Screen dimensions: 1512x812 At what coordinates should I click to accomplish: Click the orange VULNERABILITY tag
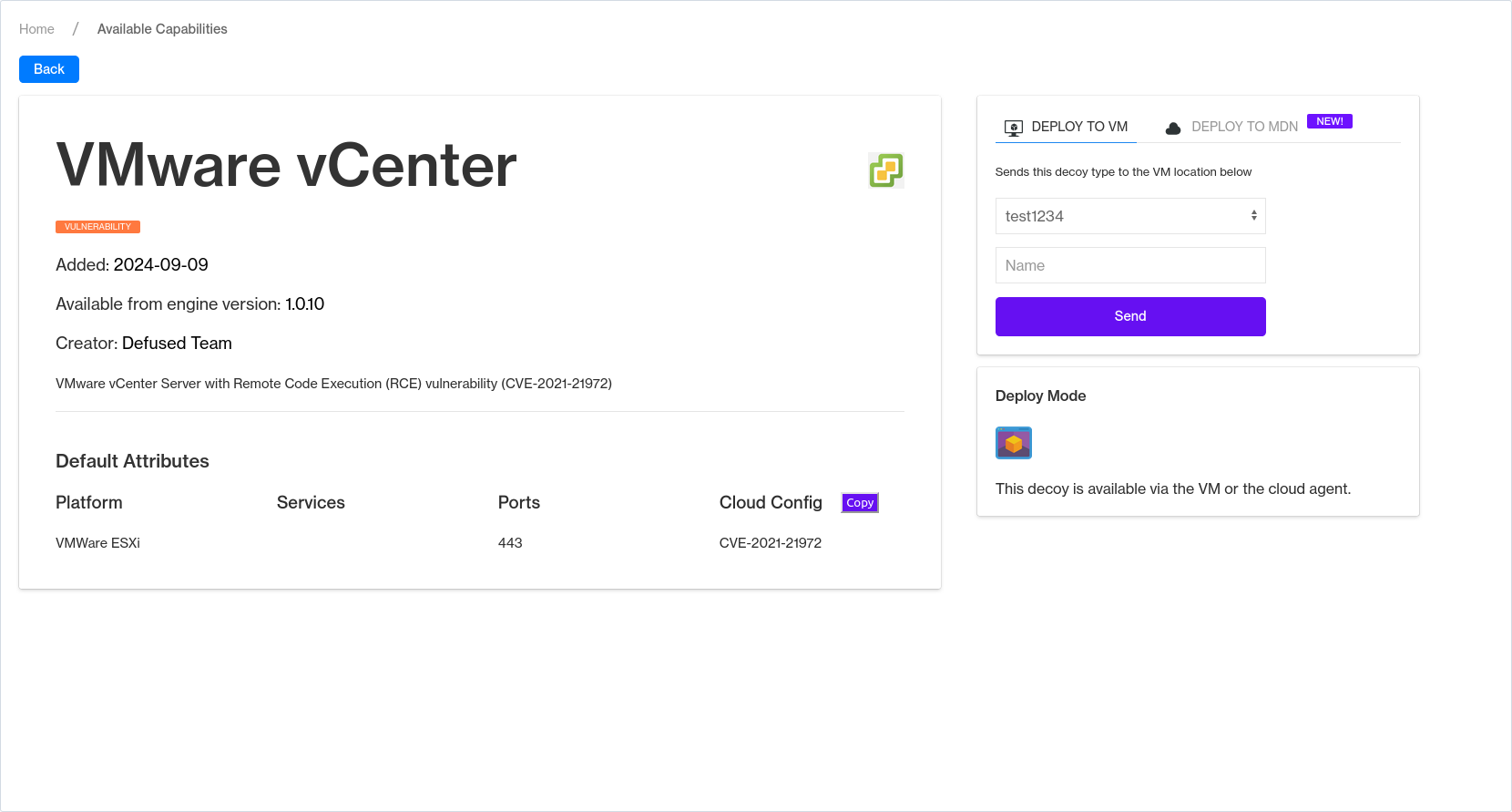coord(97,227)
